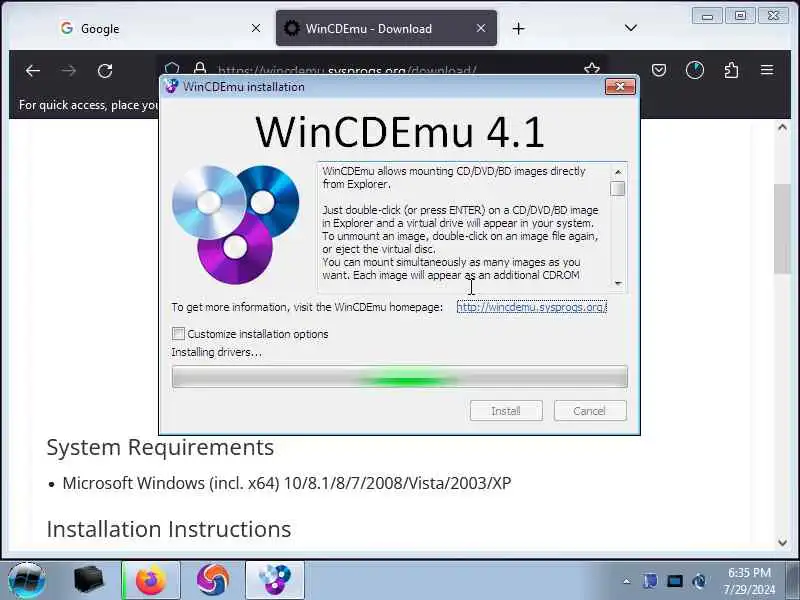800x600 pixels.
Task: Click the Firefox forward arrow
Action: click(68, 71)
